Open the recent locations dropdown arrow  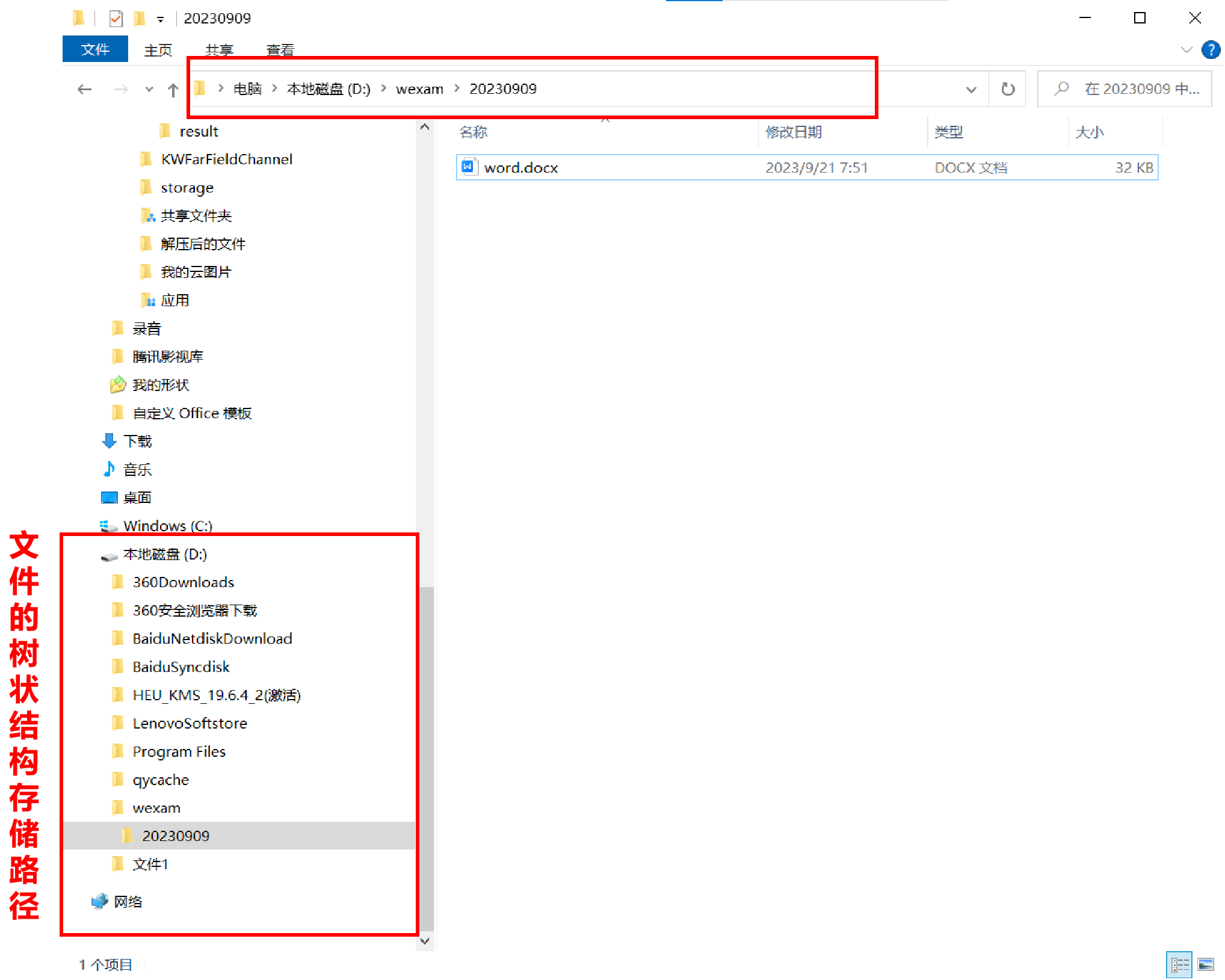[149, 90]
